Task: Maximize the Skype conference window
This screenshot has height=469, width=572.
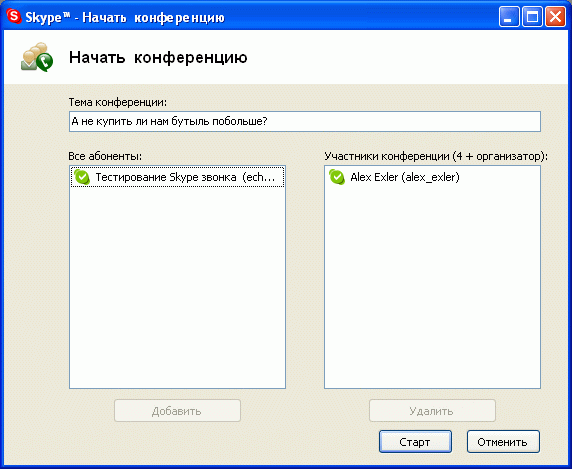Action: point(532,17)
